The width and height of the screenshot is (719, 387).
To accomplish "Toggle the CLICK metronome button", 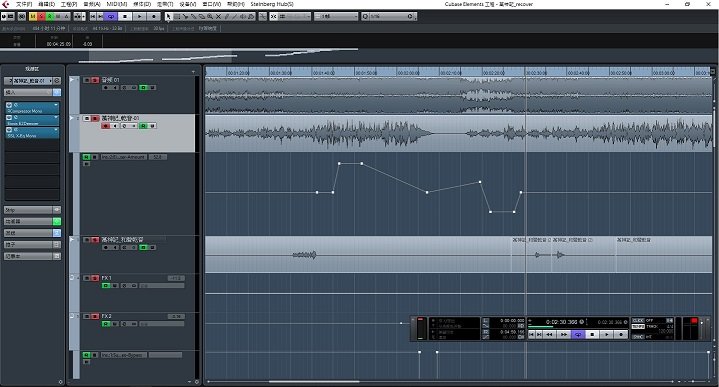I will point(638,321).
